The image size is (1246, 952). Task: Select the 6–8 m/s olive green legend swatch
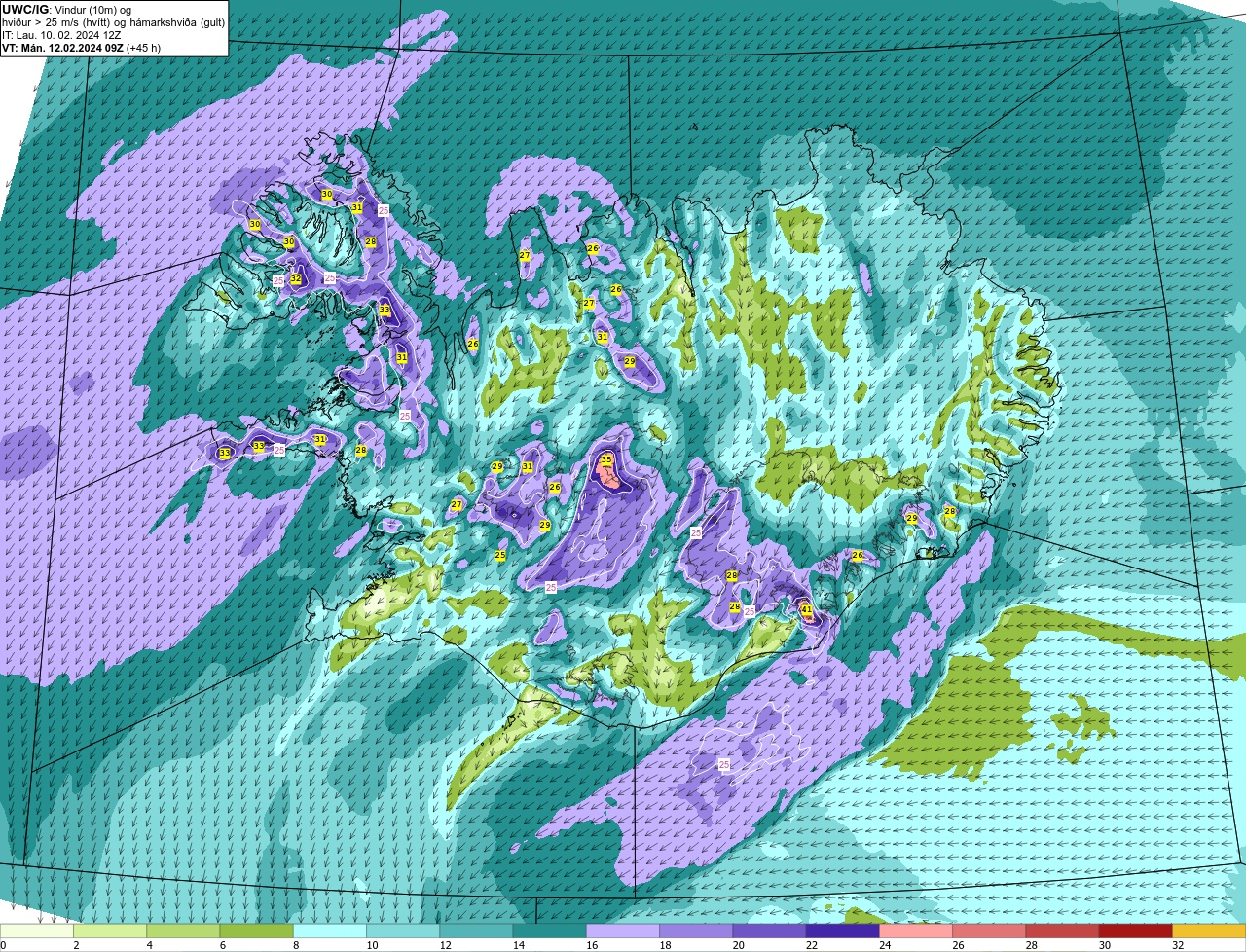click(257, 931)
